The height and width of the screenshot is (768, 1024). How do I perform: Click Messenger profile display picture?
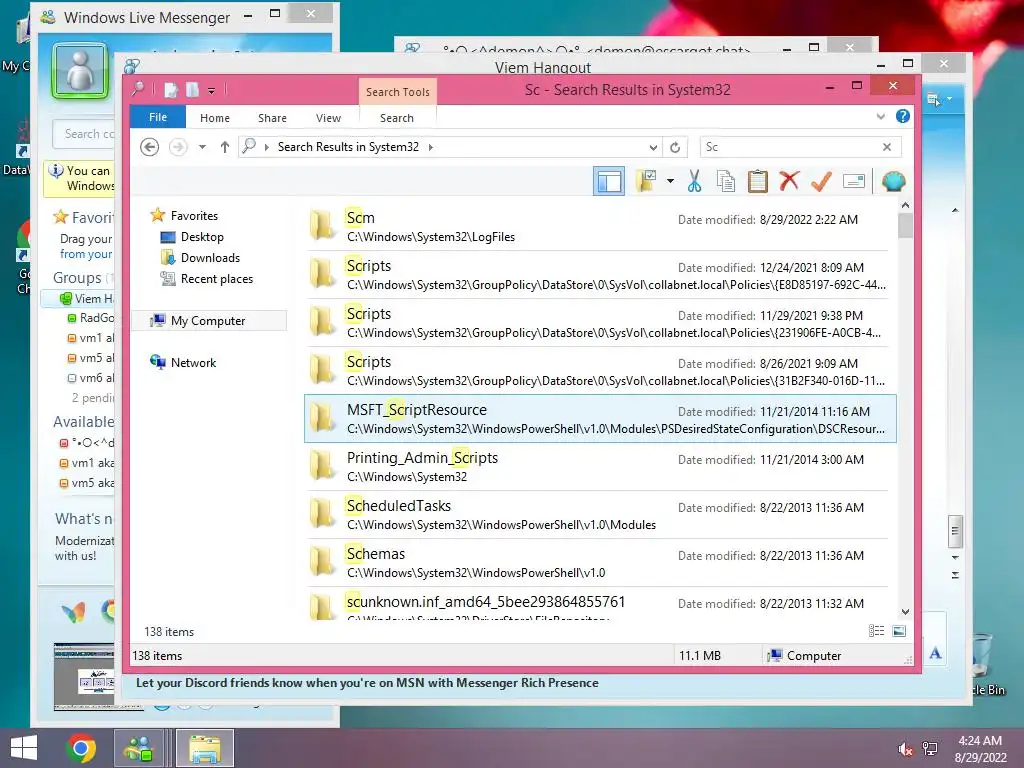pos(80,71)
